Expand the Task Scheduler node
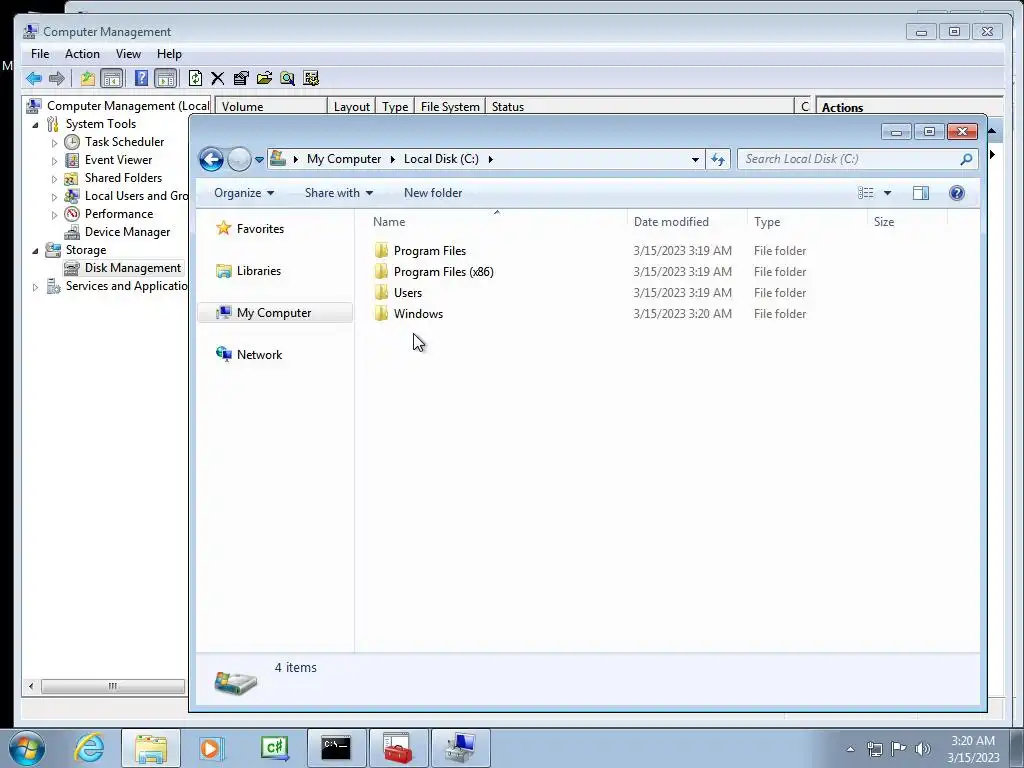 (54, 142)
